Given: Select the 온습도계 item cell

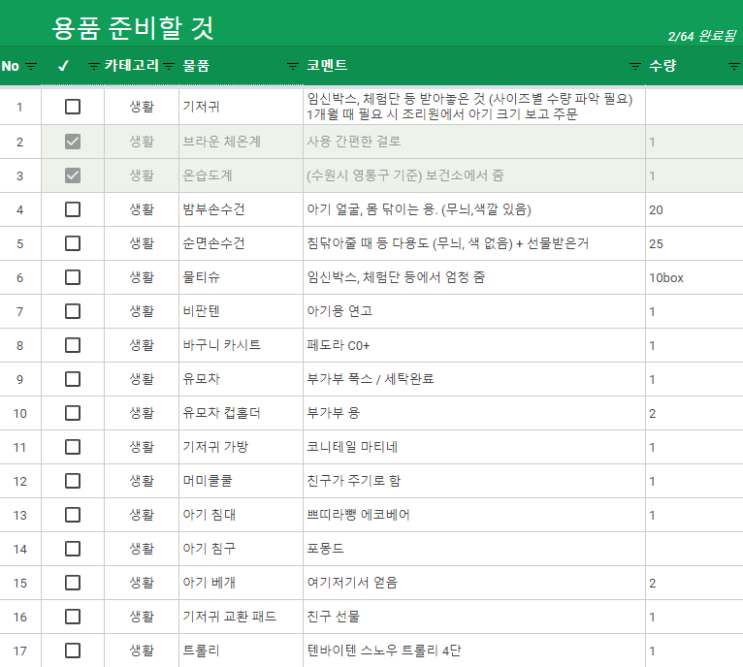Looking at the screenshot, I should tap(241, 176).
